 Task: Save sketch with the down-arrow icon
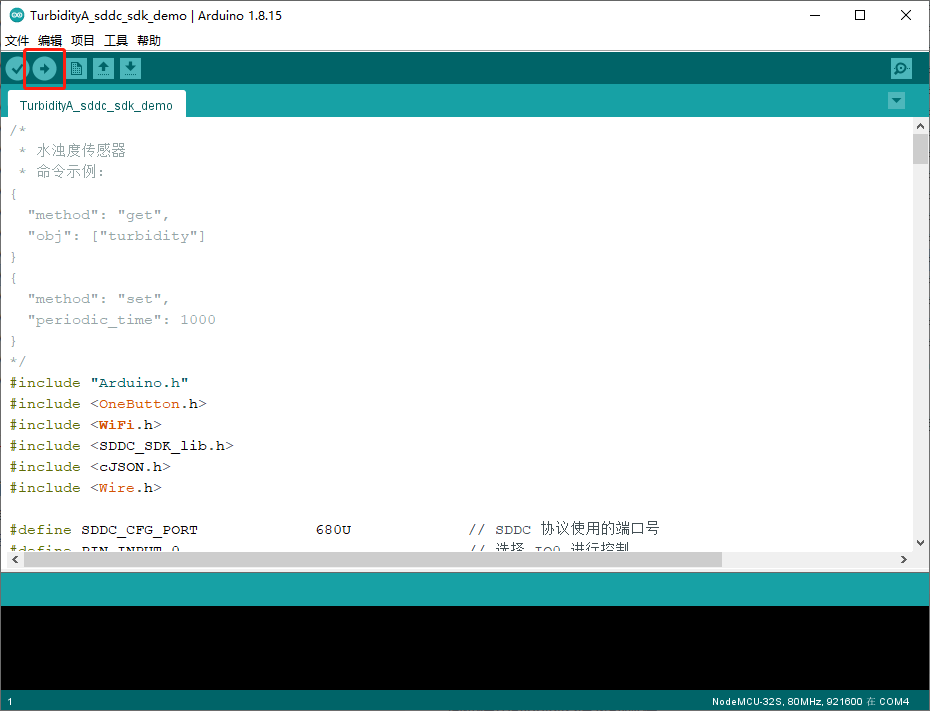[130, 69]
